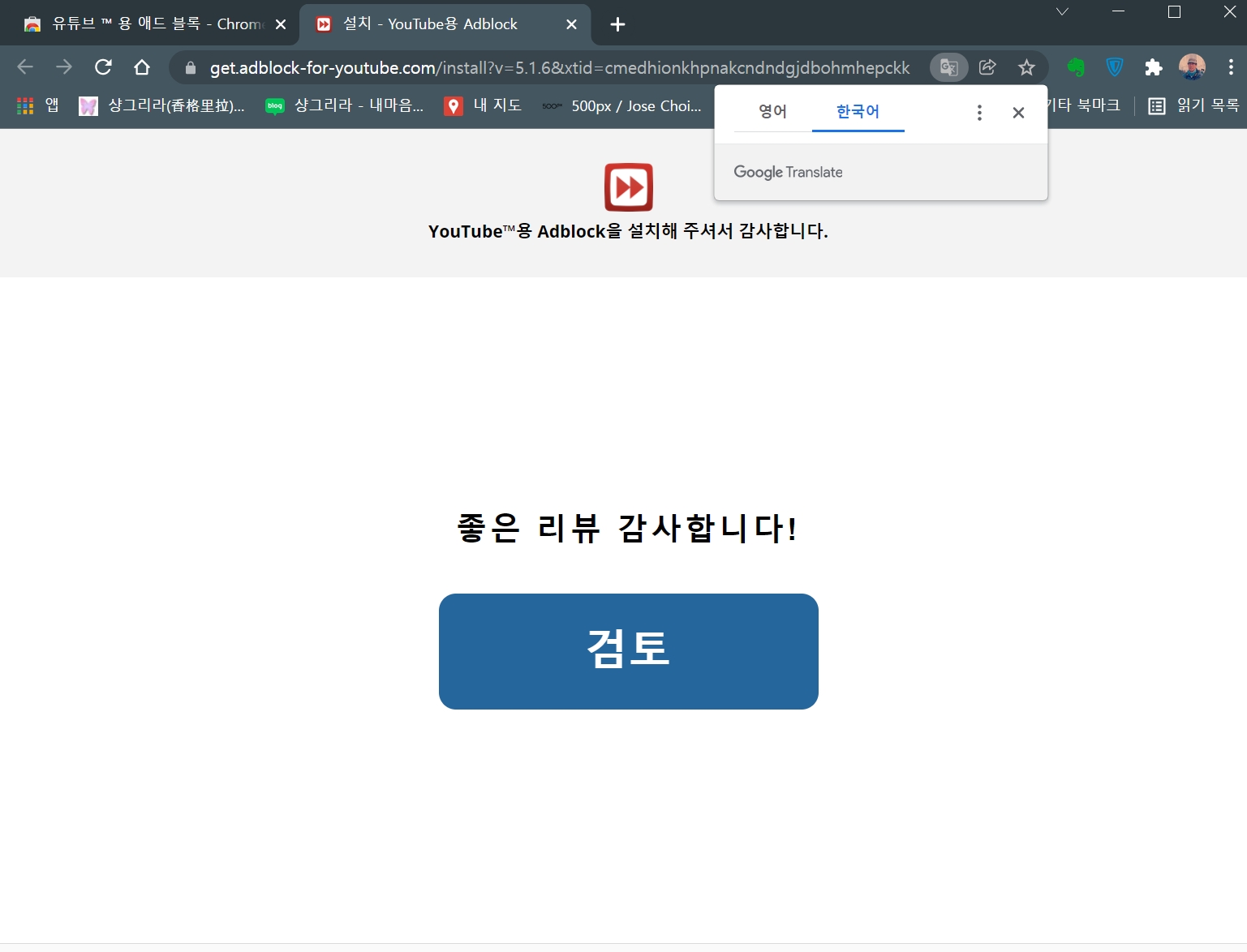Click the Google Translate icon in address bar
Screen dimensions: 1247x952
click(948, 67)
